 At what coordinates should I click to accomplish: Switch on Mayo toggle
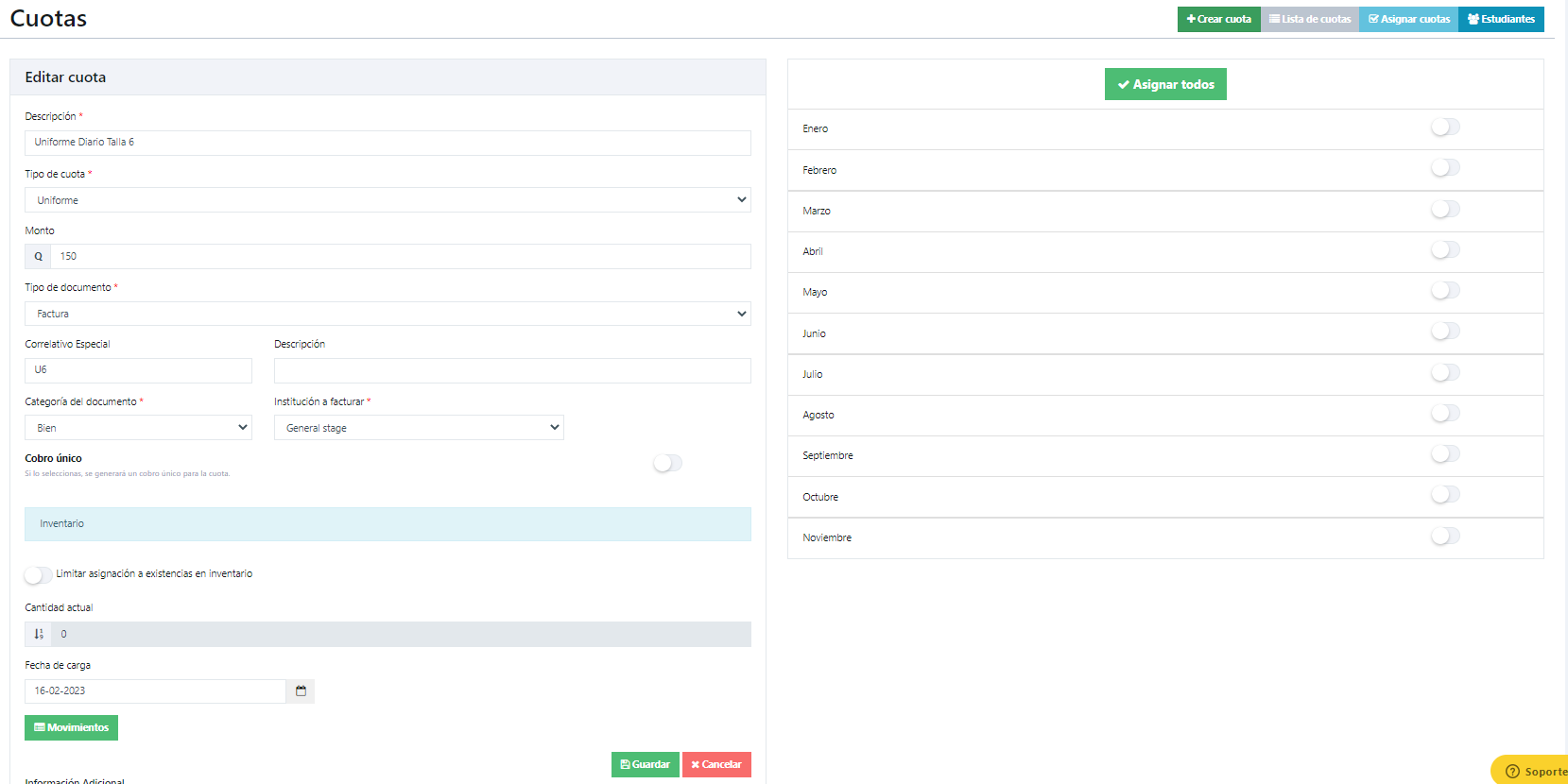coord(1445,291)
